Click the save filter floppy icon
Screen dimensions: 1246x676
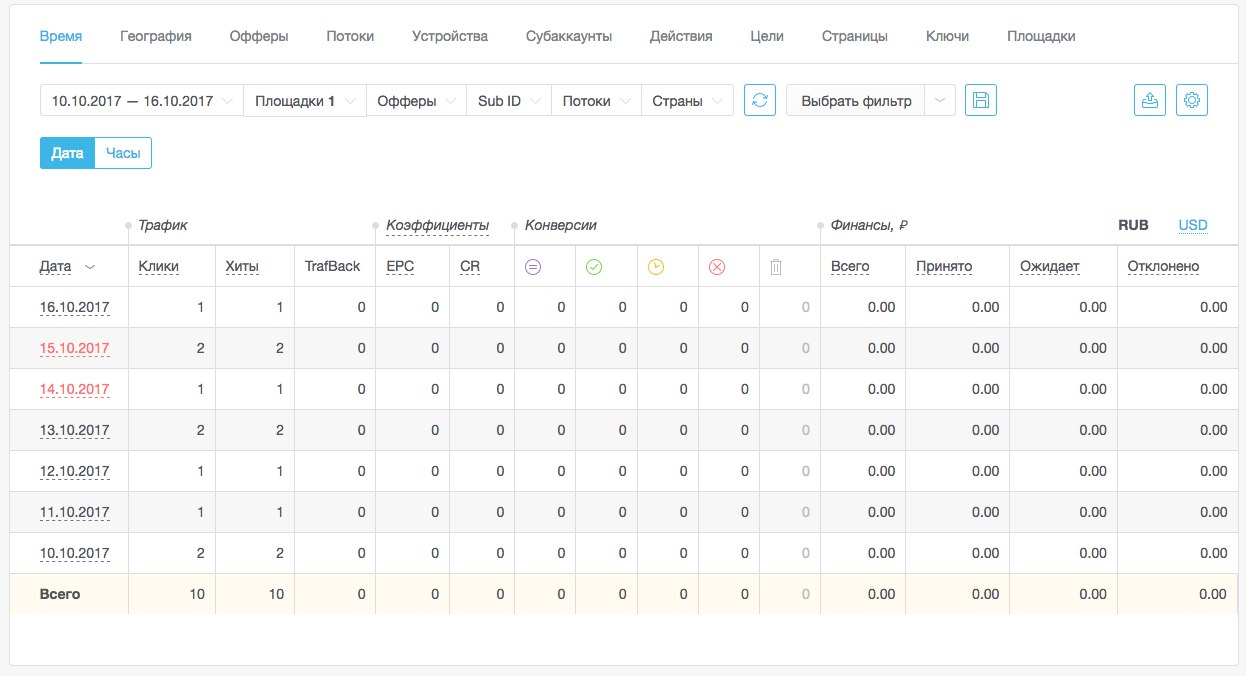click(981, 101)
